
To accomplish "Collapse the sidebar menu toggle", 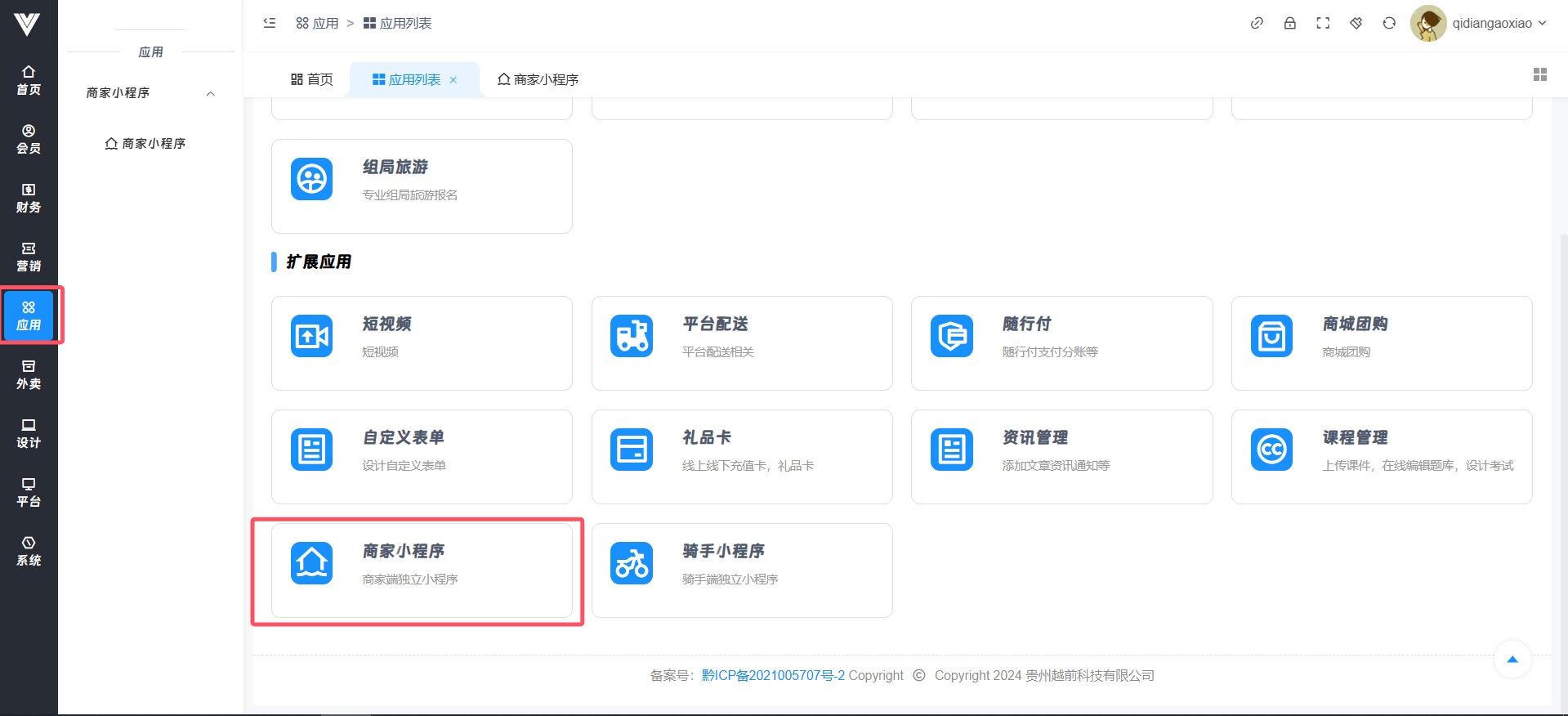I will pos(270,23).
